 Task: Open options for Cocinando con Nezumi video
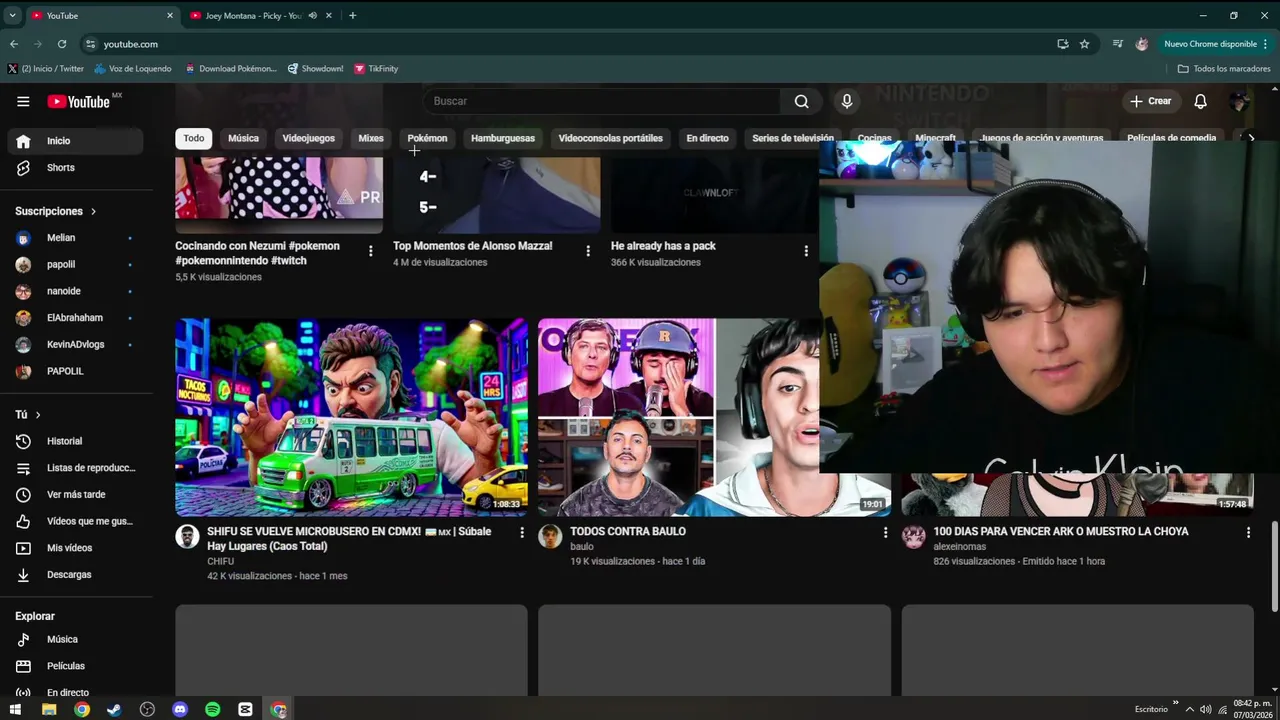click(370, 251)
